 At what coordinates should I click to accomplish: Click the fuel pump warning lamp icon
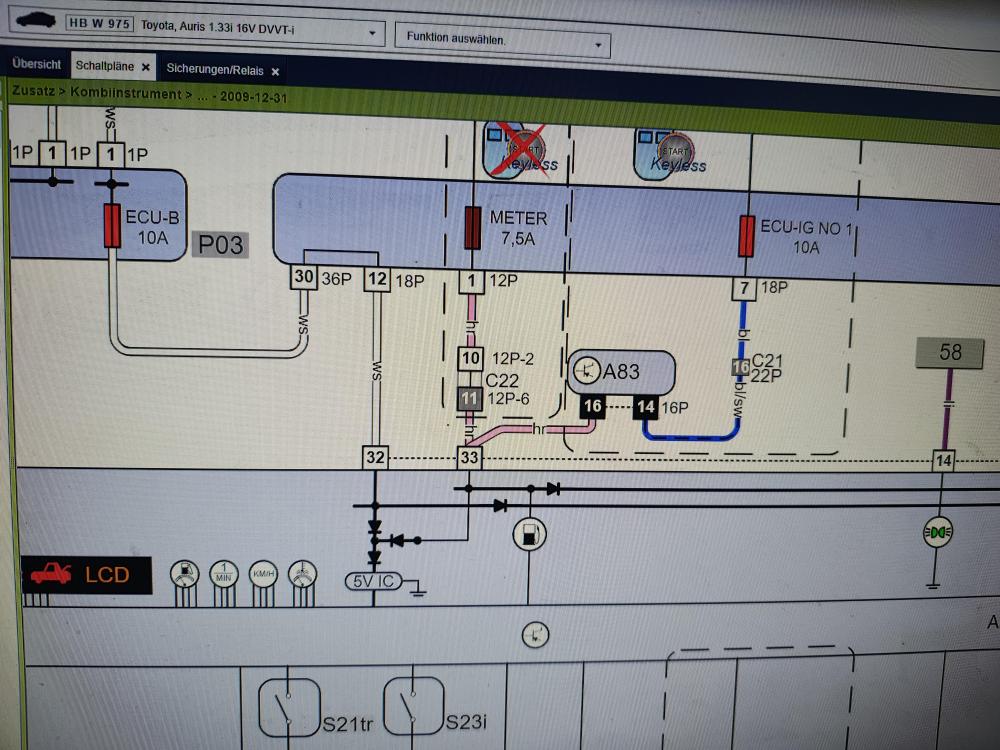[529, 534]
